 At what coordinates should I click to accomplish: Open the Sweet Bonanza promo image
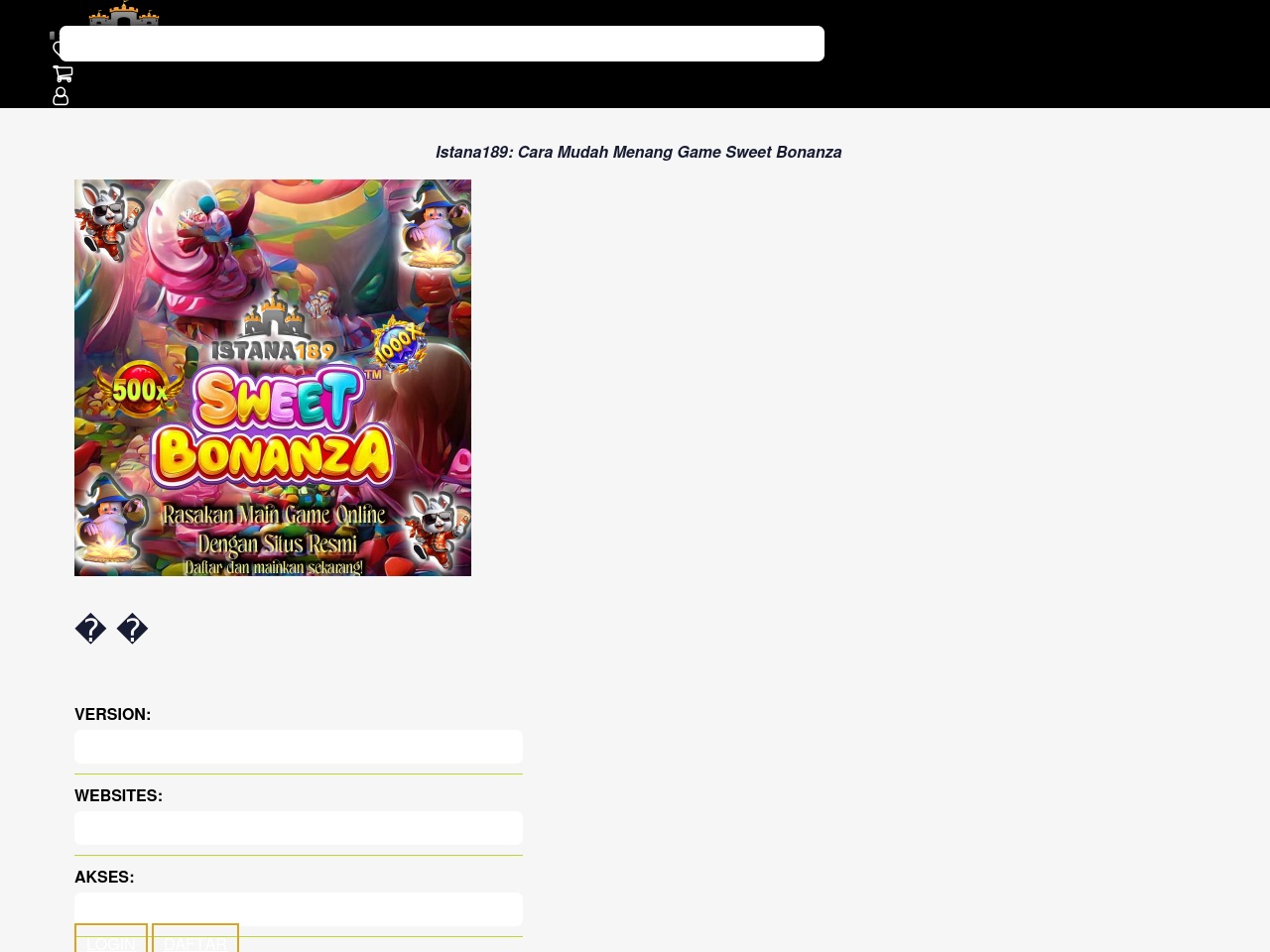[273, 378]
